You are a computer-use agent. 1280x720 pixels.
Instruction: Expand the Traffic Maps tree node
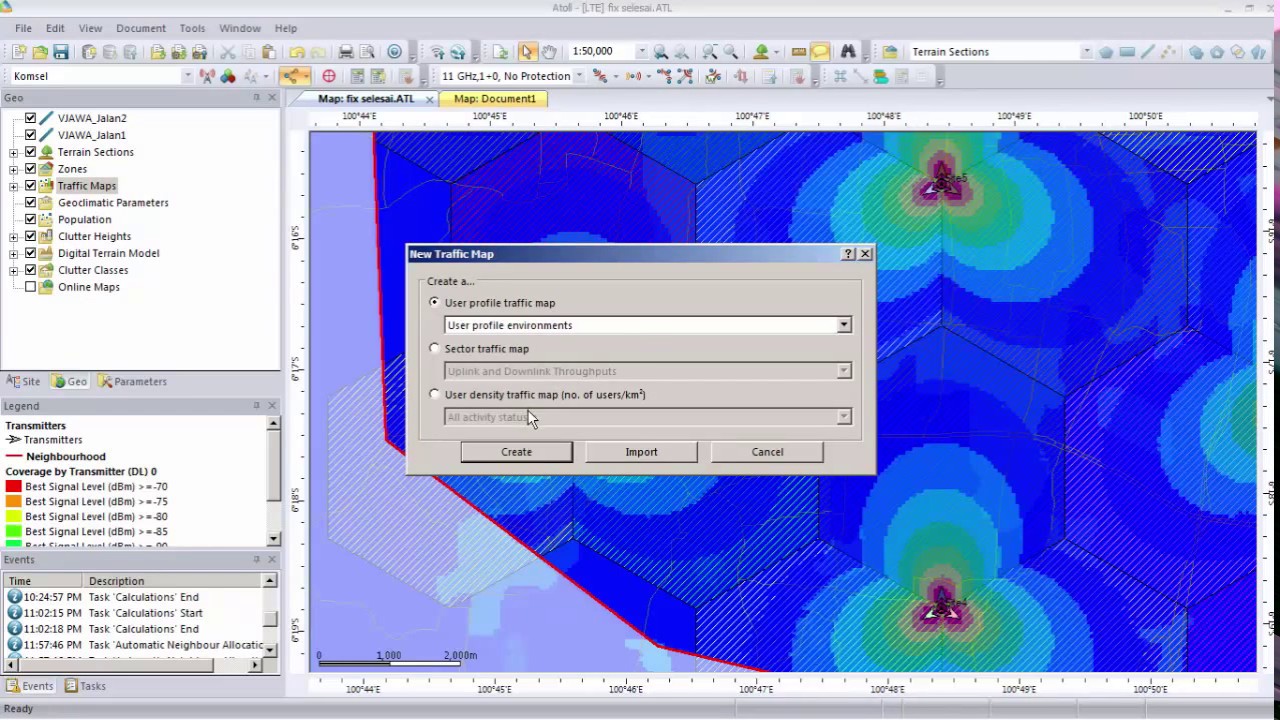[13, 186]
